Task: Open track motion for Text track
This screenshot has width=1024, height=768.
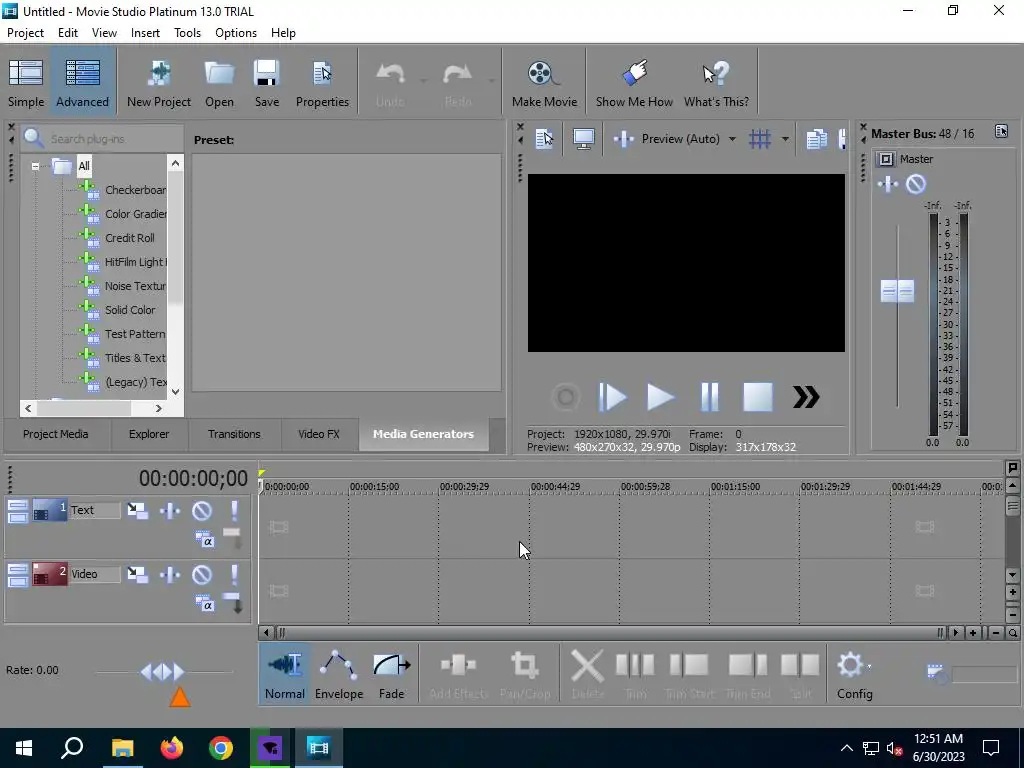Action: [x=137, y=511]
